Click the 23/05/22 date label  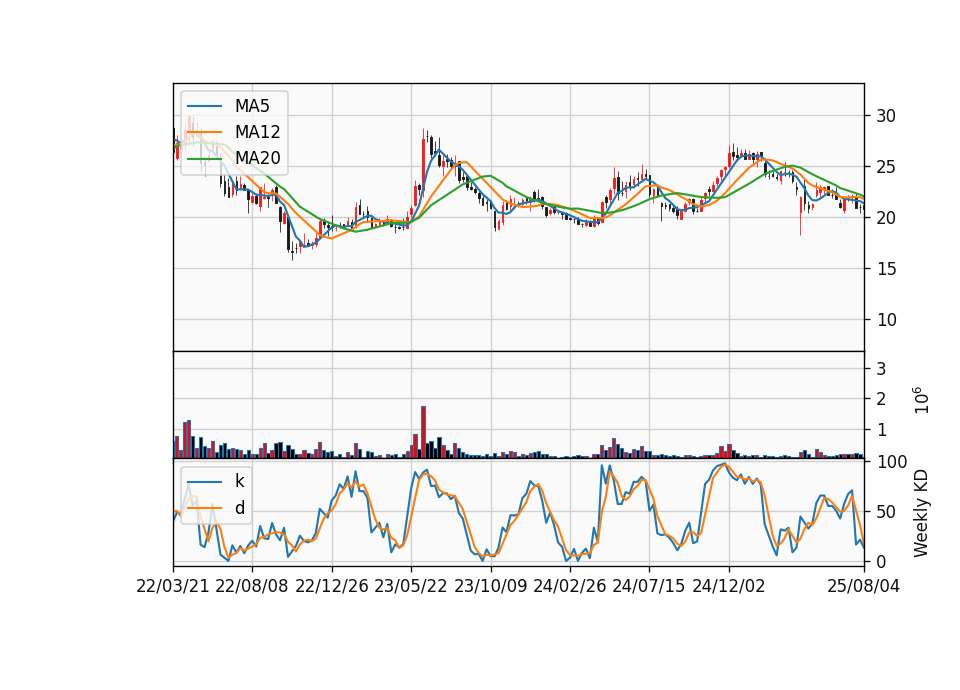(x=411, y=586)
